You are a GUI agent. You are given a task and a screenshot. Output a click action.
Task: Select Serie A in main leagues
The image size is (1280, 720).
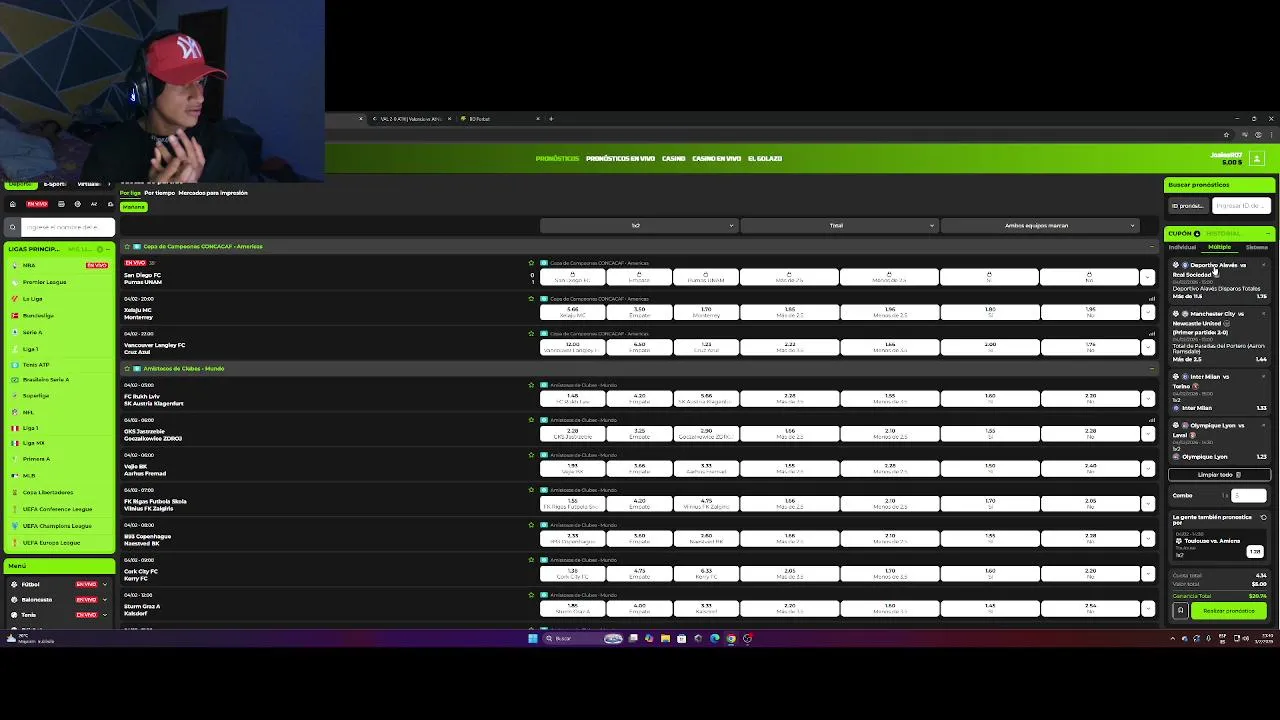pos(59,332)
